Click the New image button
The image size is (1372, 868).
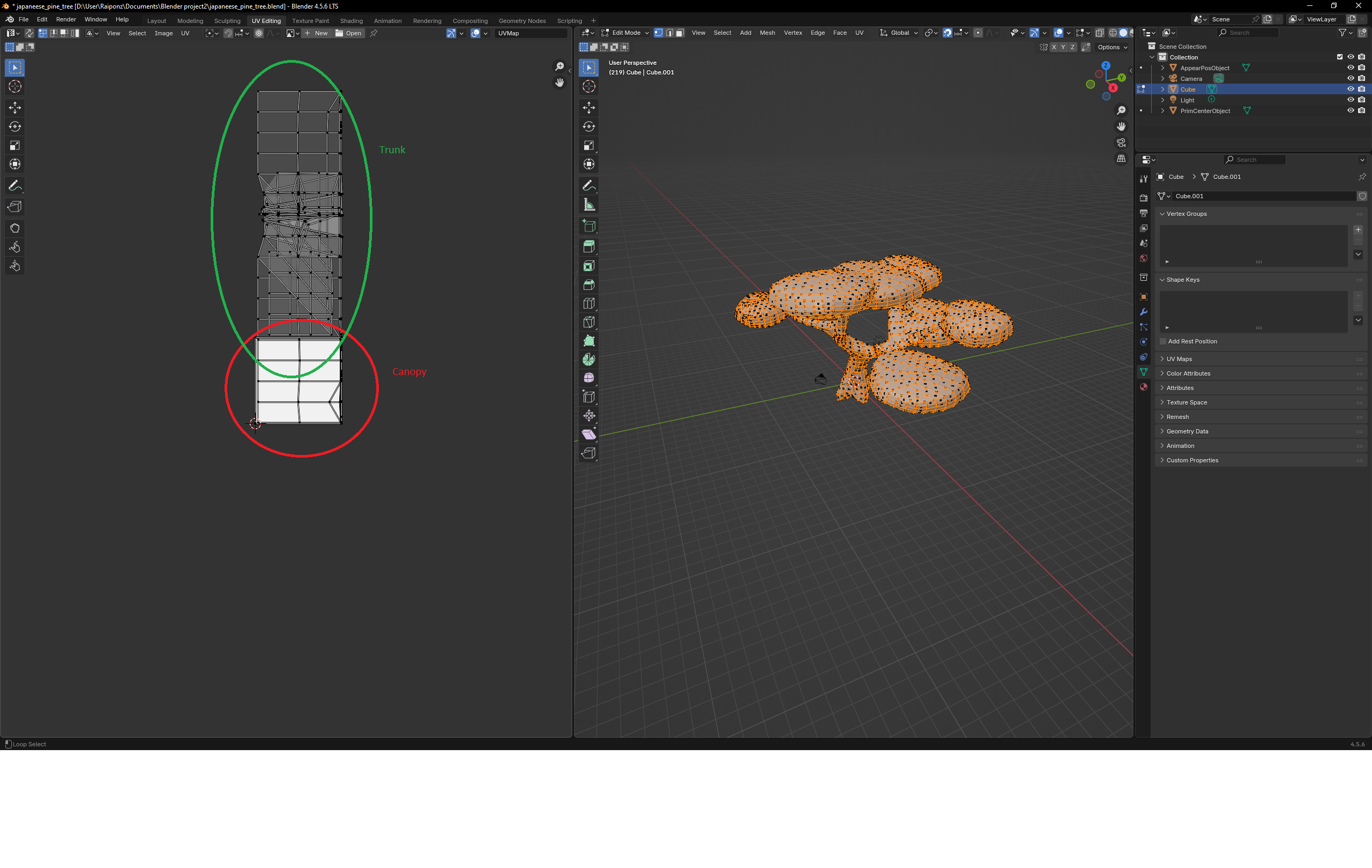[317, 33]
